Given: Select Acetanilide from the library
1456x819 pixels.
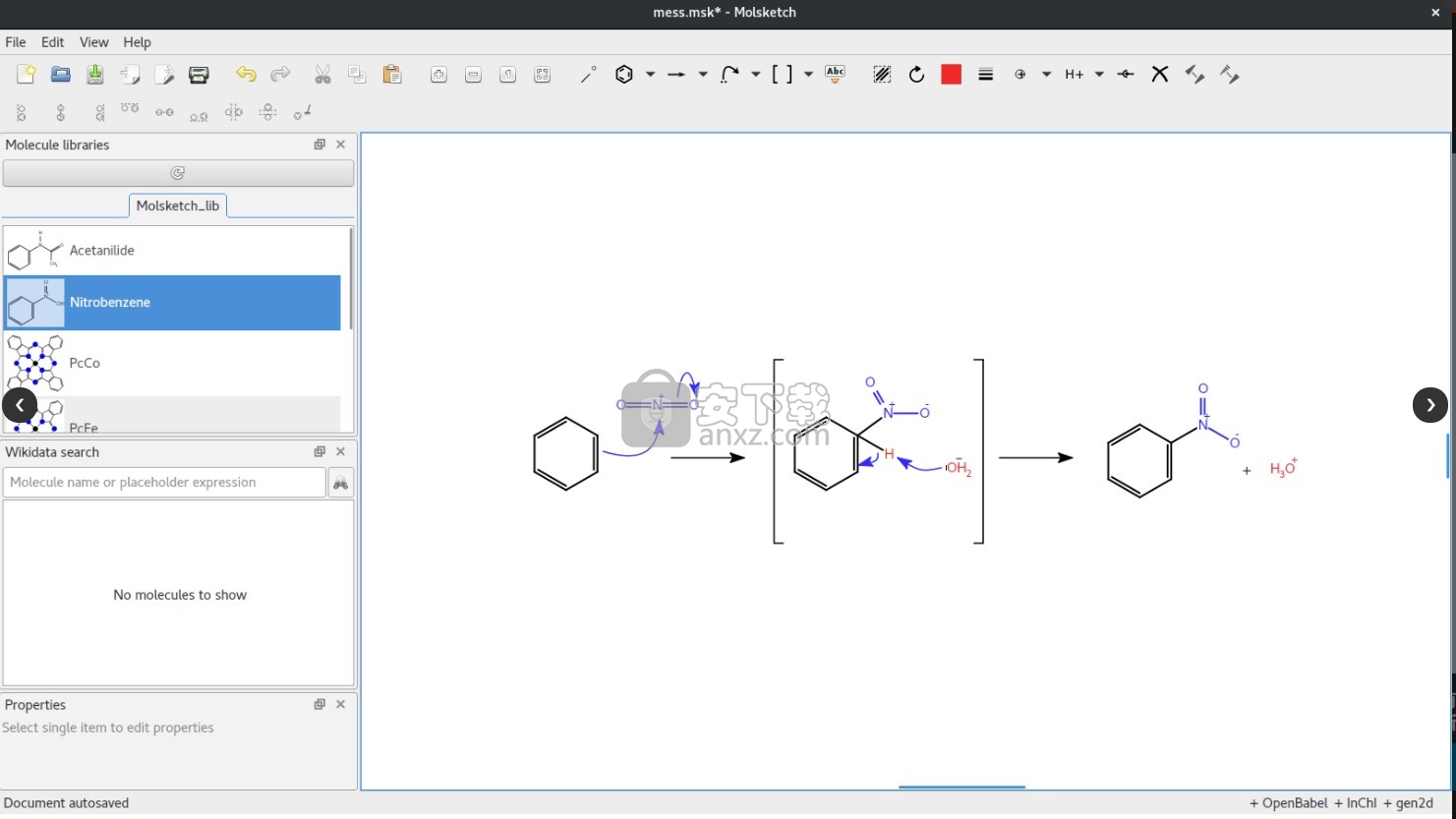Looking at the screenshot, I should point(173,251).
